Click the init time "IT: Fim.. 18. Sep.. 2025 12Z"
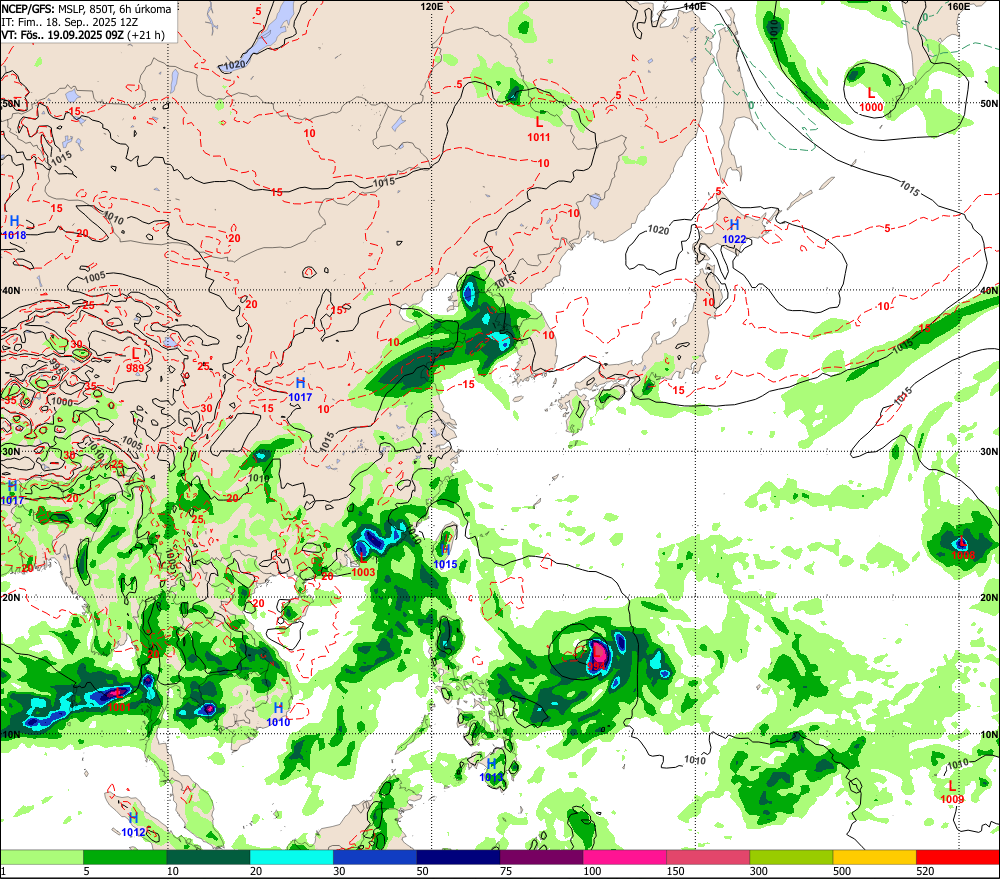The width and height of the screenshot is (1000, 879). (70, 22)
